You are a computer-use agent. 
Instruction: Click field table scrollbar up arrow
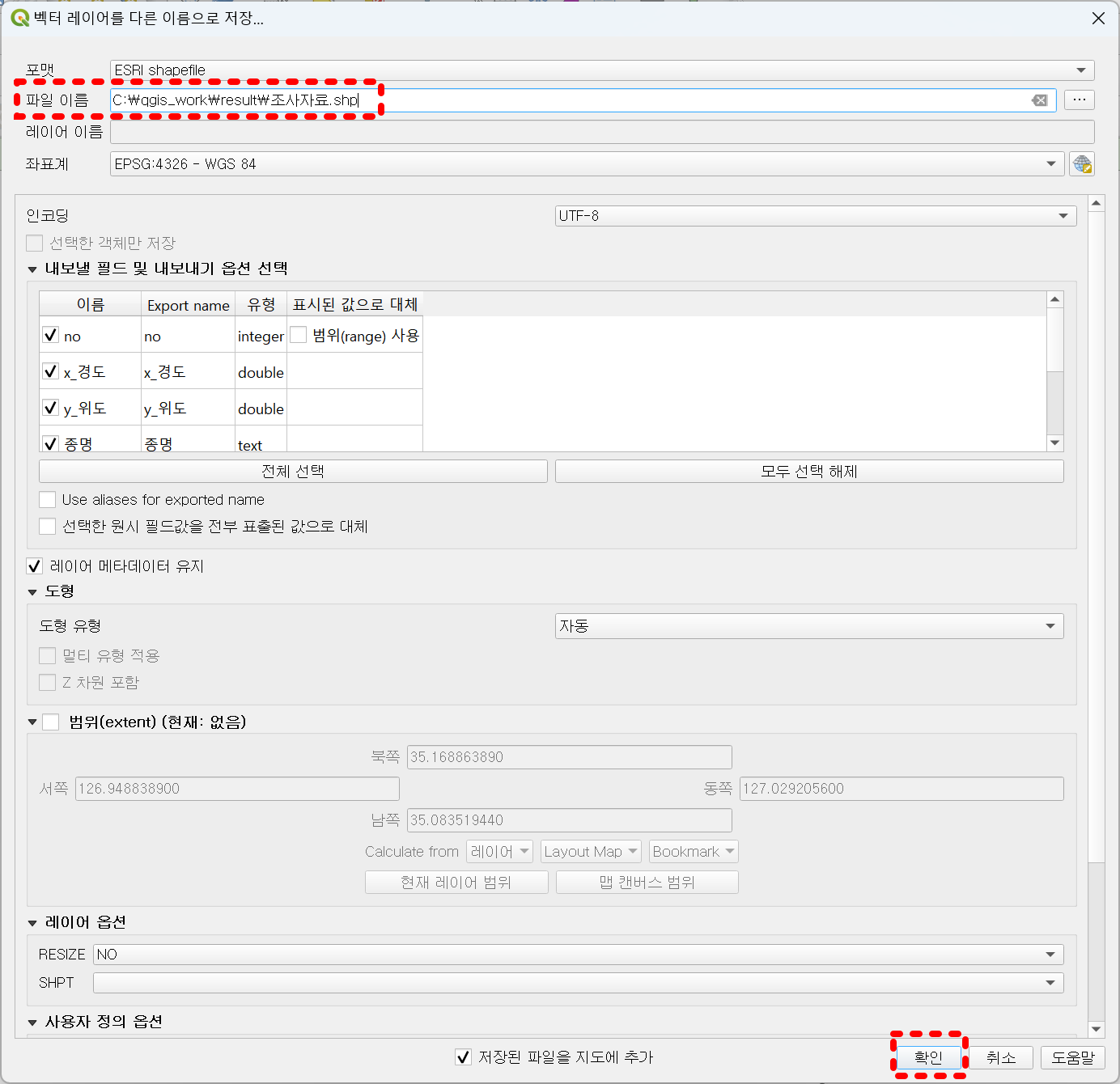[1054, 300]
